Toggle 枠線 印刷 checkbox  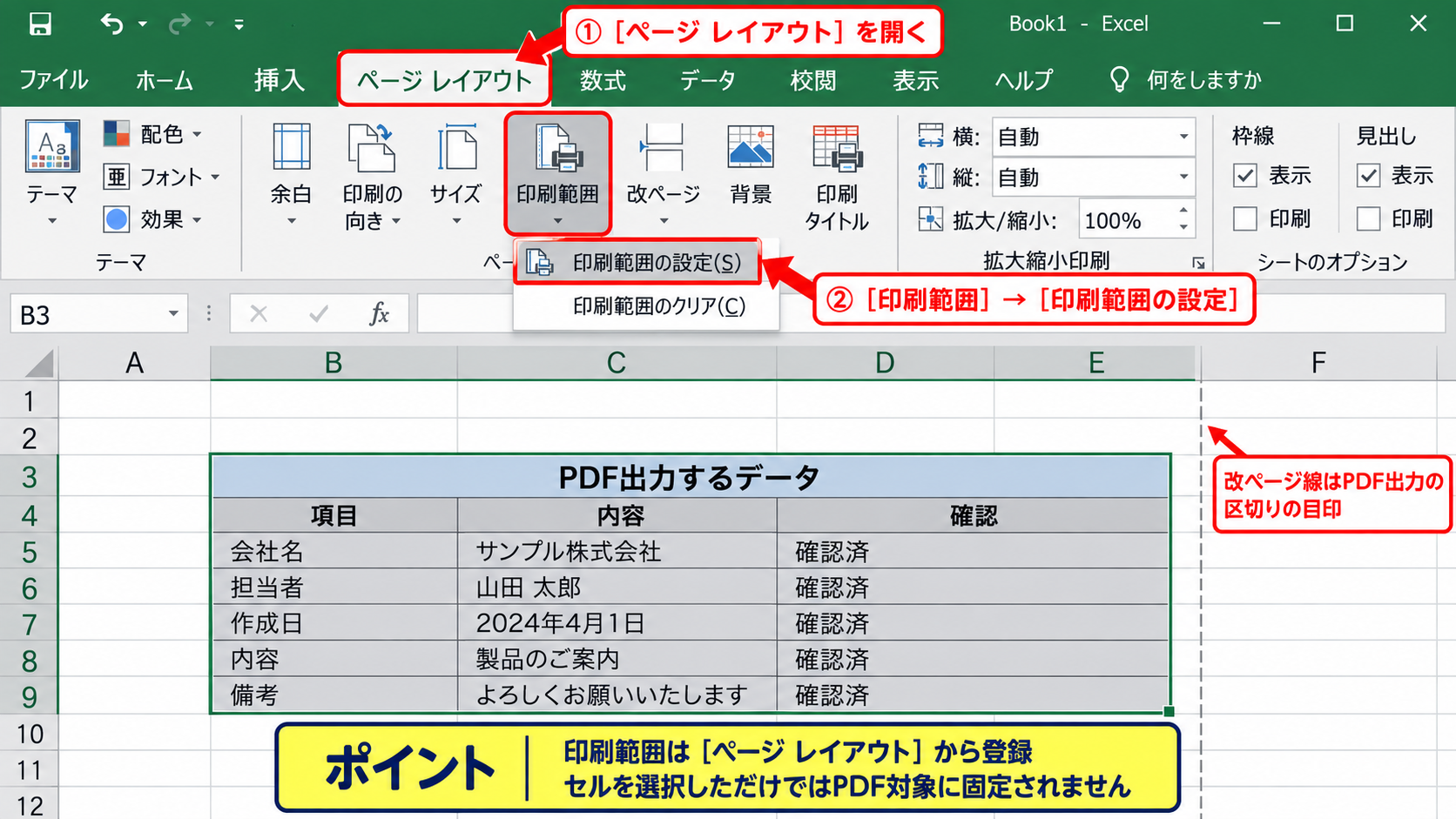1245,218
